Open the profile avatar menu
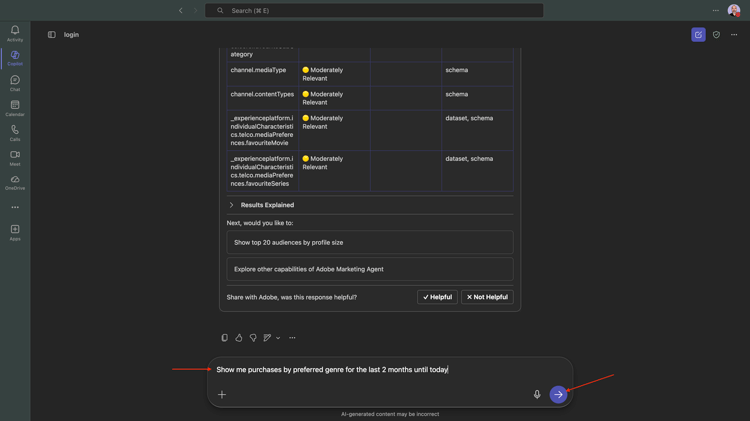 pyautogui.click(x=734, y=11)
